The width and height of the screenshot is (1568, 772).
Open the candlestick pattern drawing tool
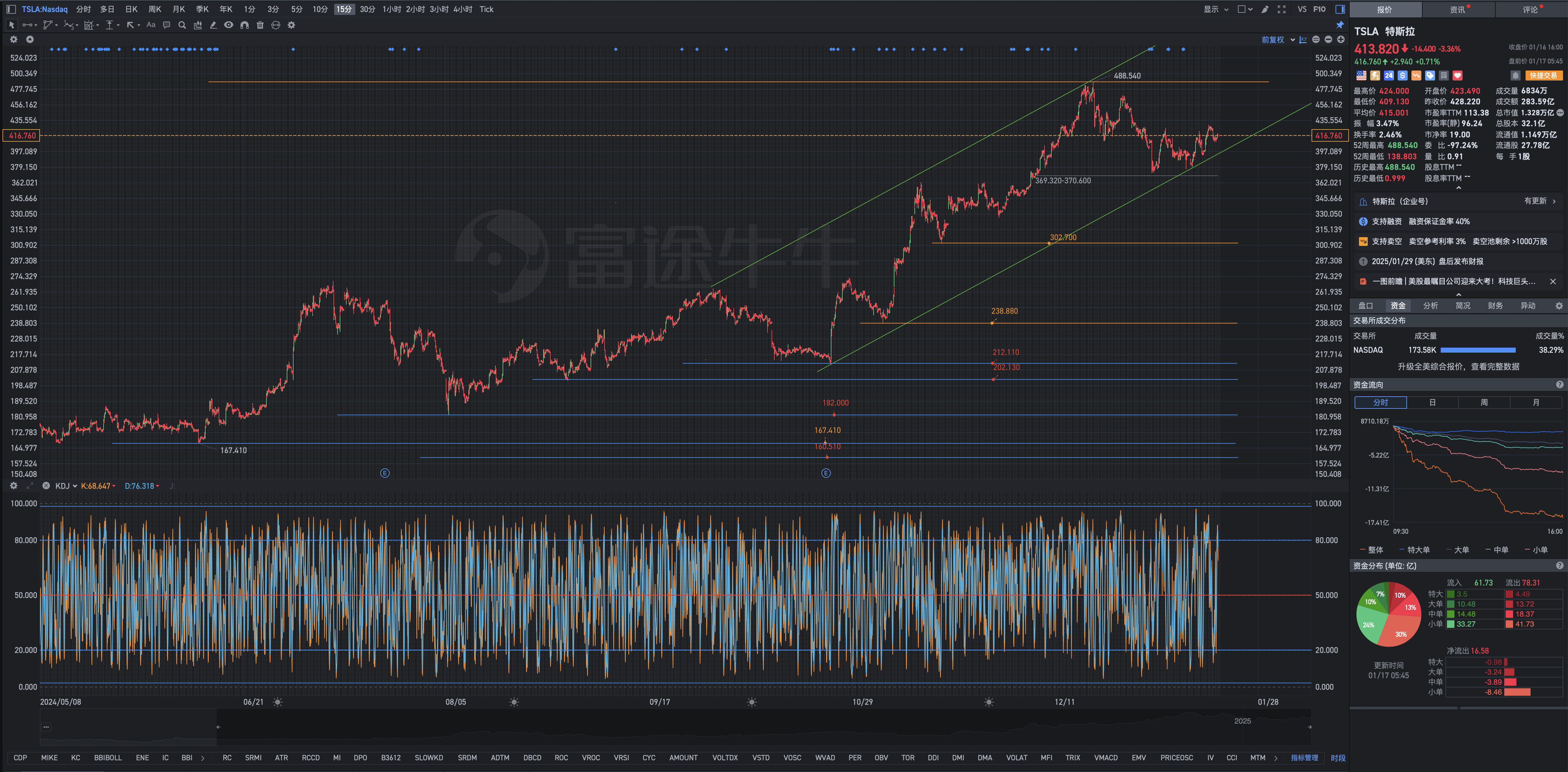197,25
